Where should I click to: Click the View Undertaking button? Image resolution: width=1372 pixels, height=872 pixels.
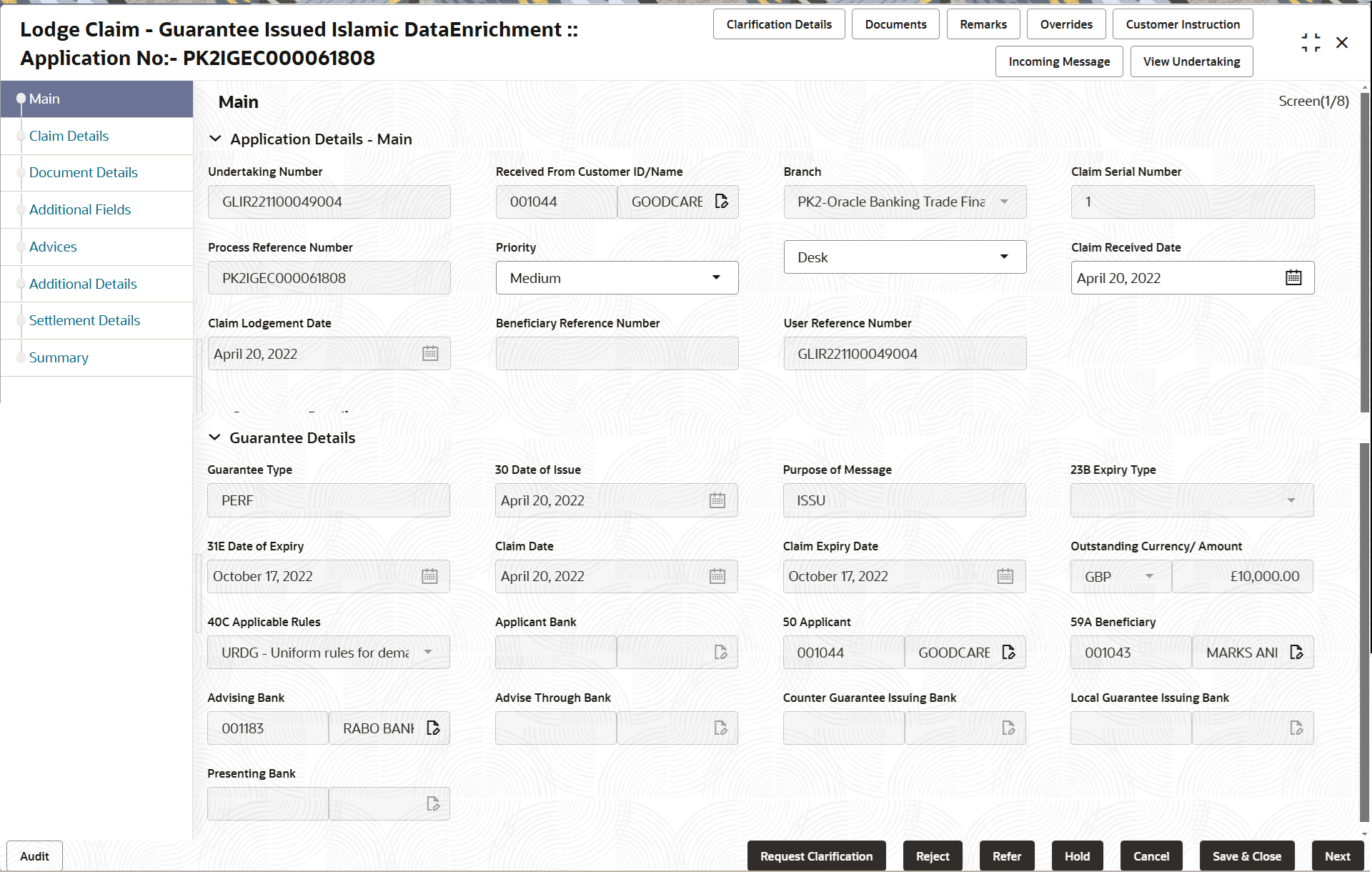click(x=1190, y=61)
